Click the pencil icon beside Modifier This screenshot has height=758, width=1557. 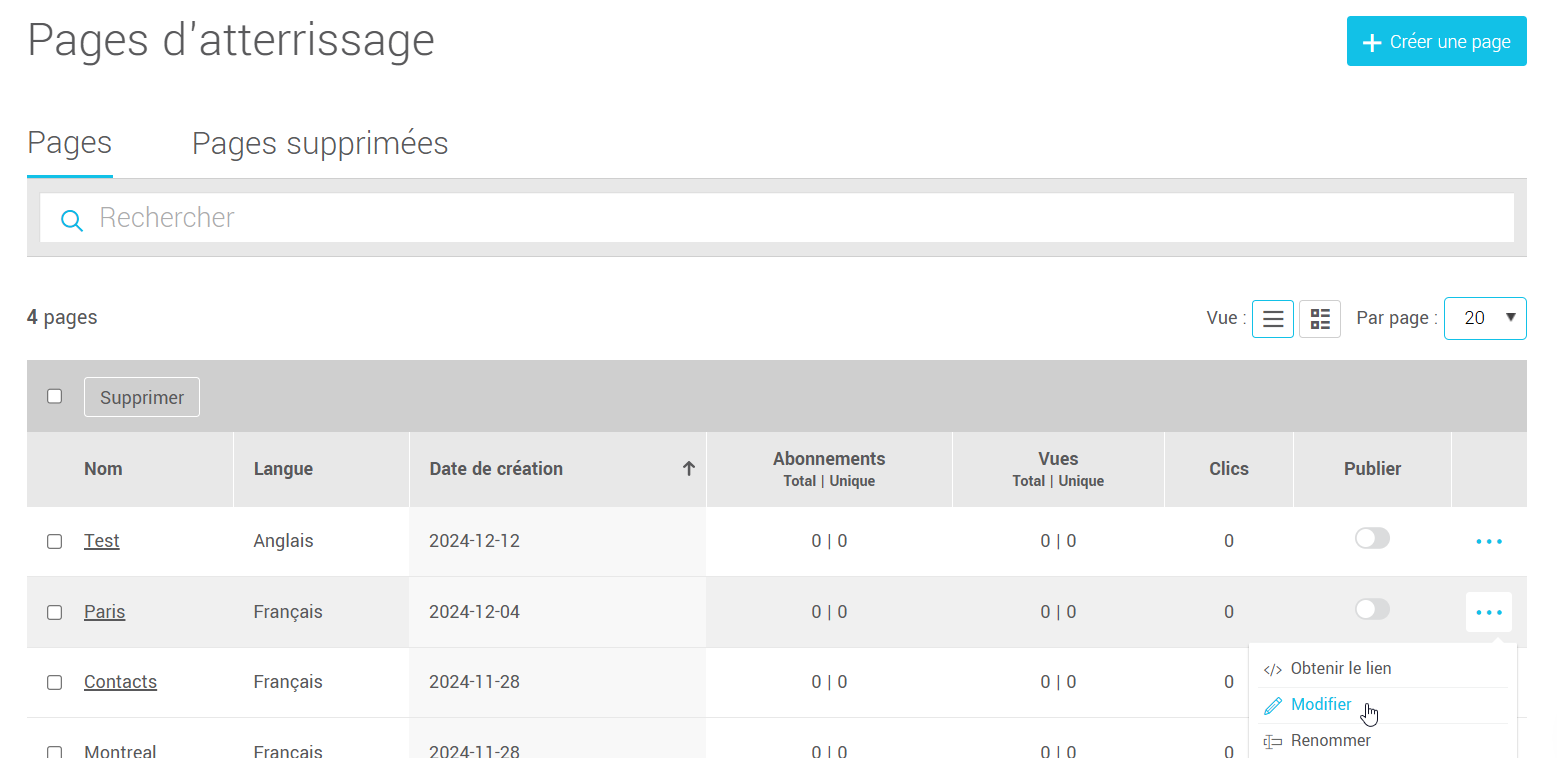pos(1272,706)
